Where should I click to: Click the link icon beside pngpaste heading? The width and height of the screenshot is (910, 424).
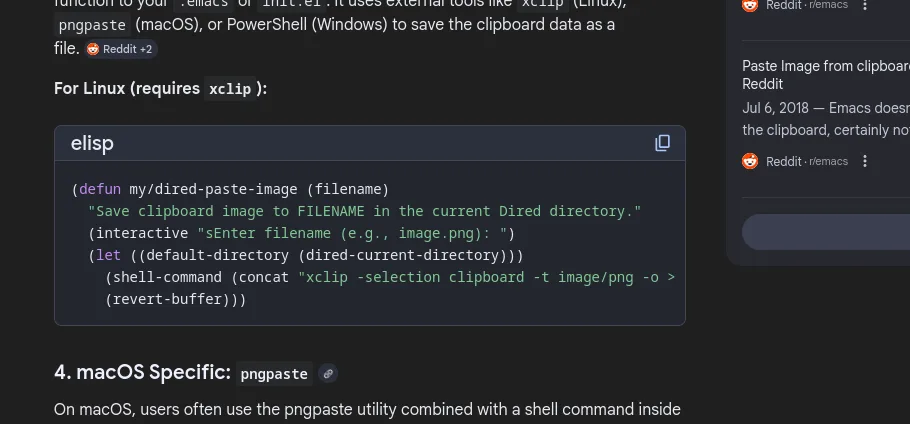click(x=328, y=374)
